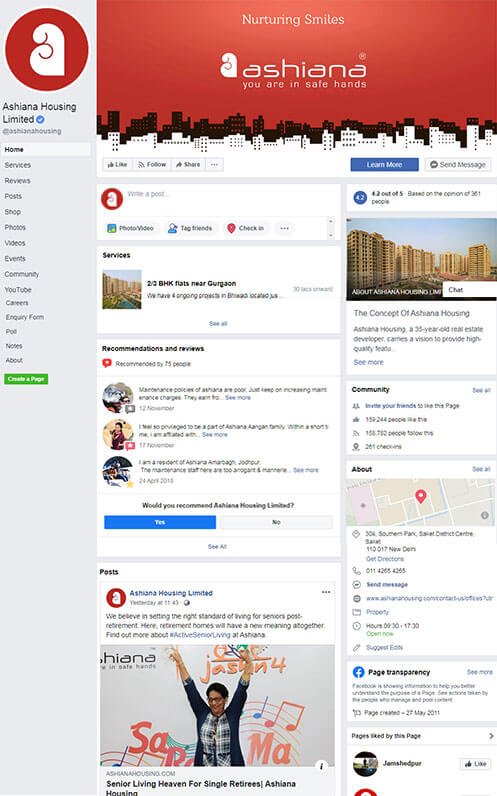Click the Photo/Video post option
Screen dimensions: 497x796
coord(130,228)
